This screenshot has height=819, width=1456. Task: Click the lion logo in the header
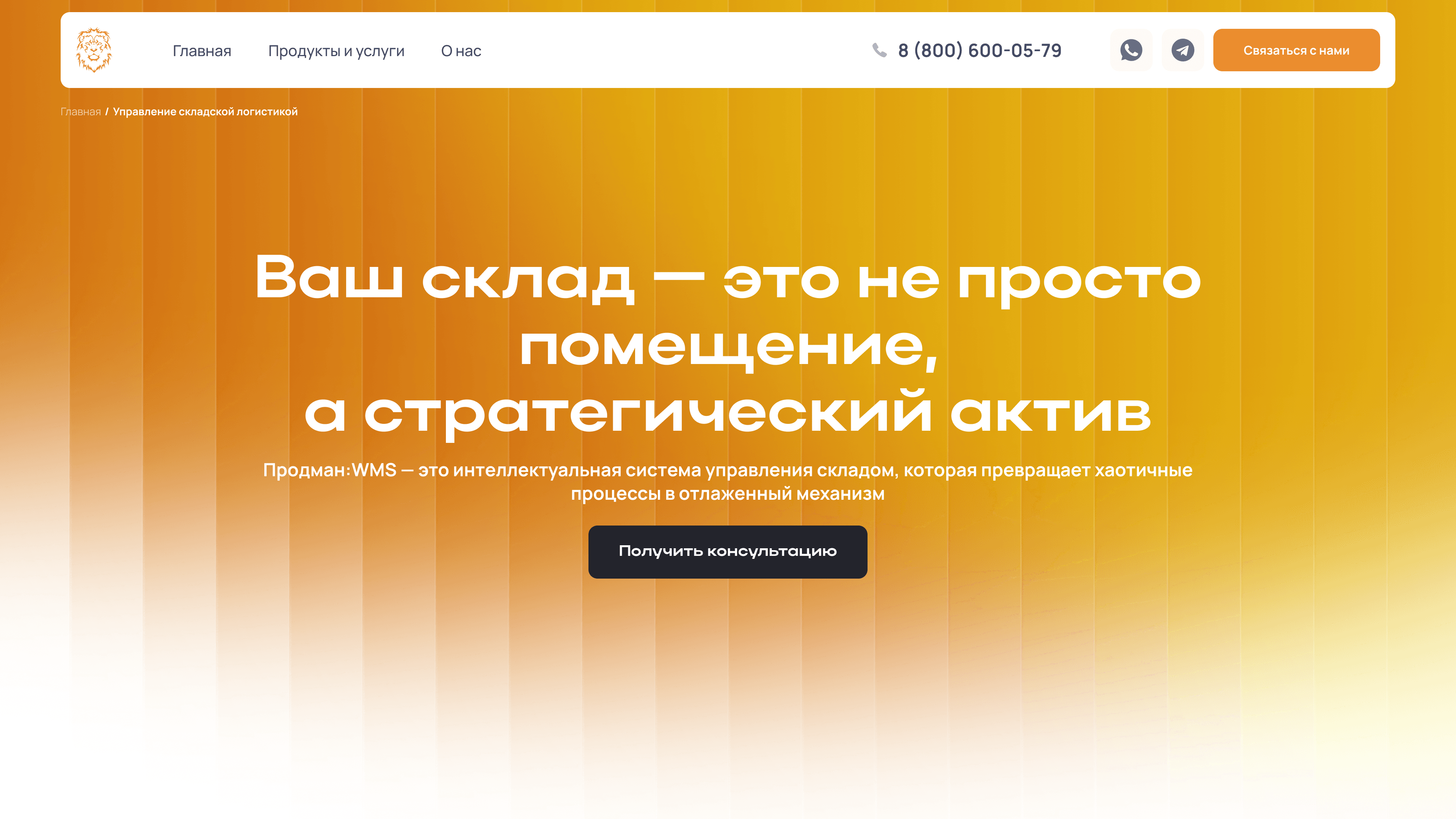click(94, 50)
